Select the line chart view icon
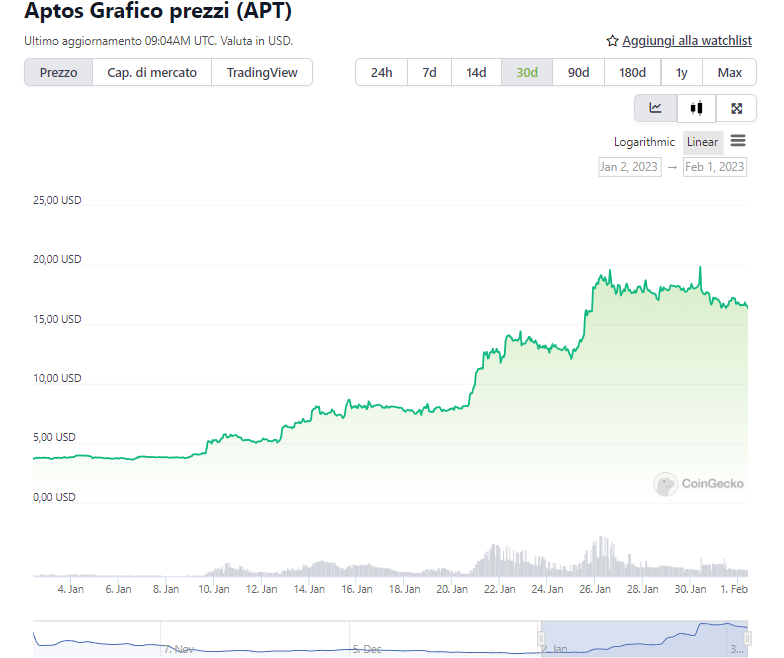Image resolution: width=784 pixels, height=658 pixels. [x=656, y=108]
